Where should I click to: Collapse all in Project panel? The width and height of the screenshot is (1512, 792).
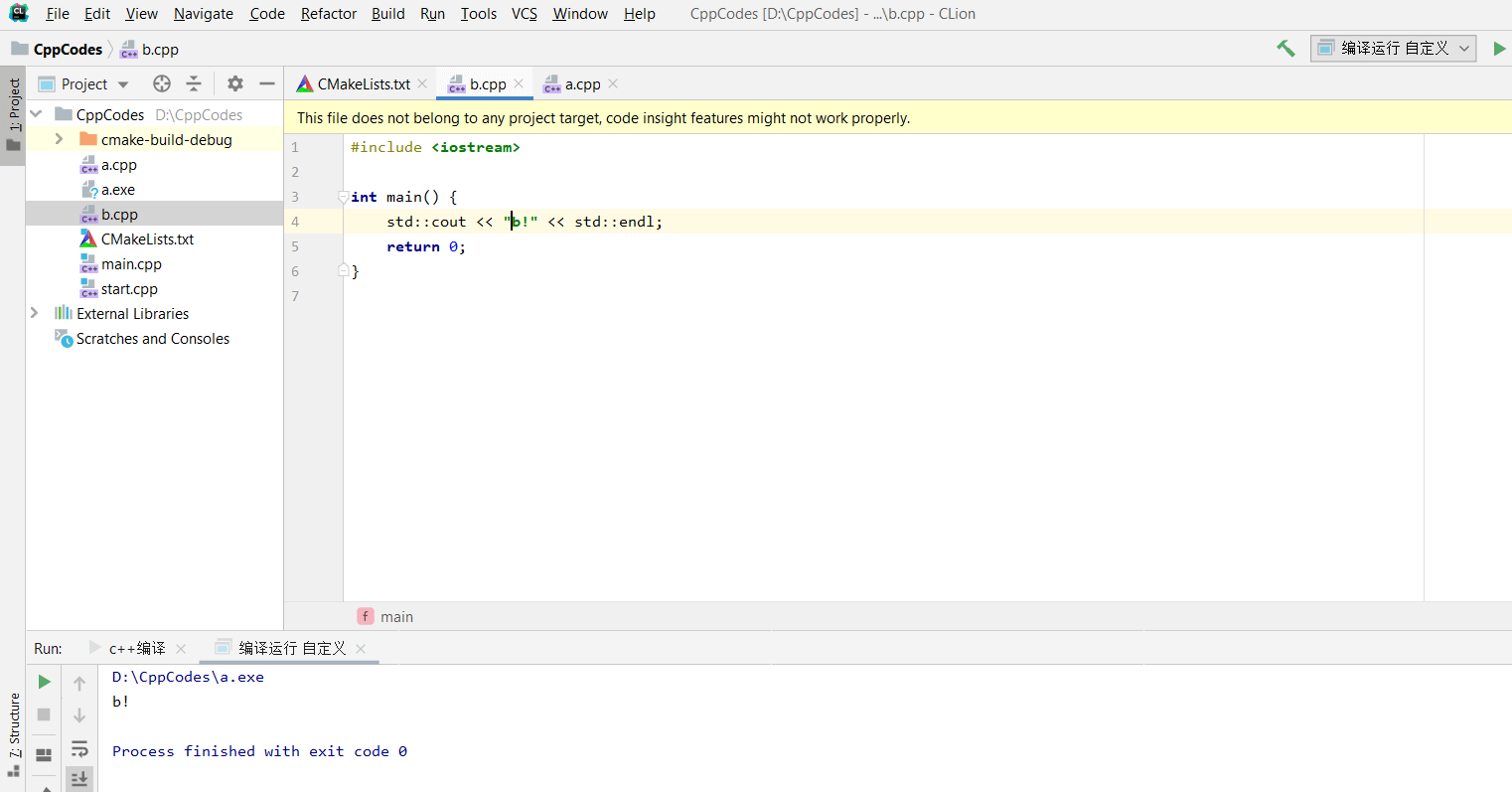[194, 84]
